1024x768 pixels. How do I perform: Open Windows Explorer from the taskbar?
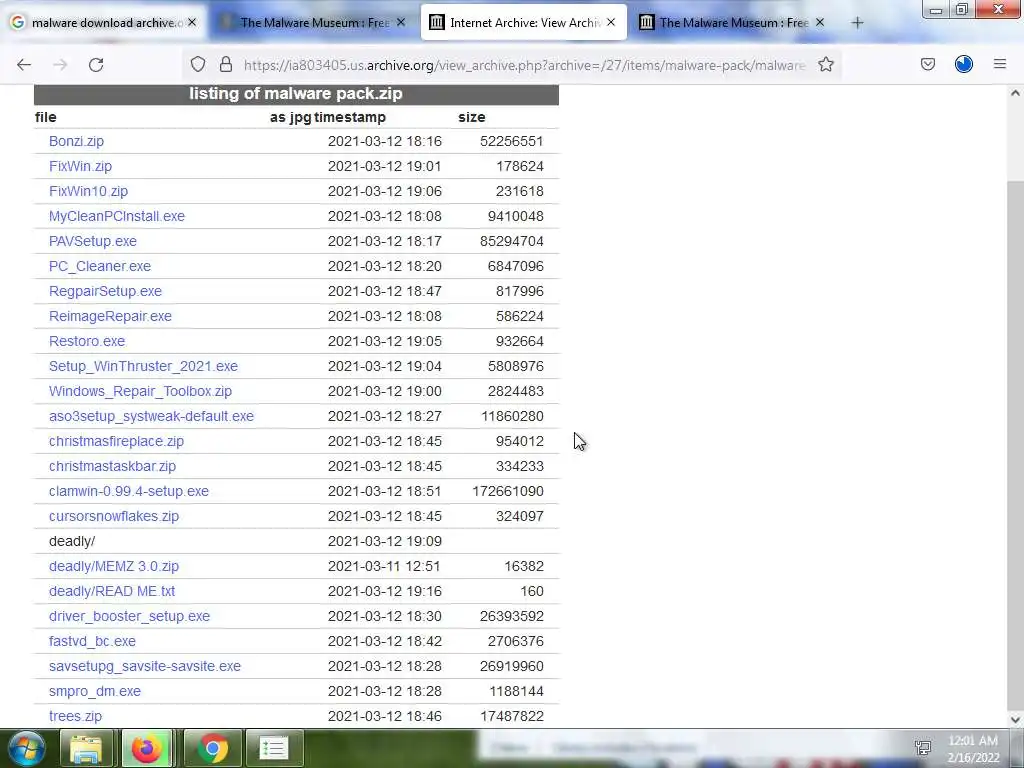(x=86, y=748)
